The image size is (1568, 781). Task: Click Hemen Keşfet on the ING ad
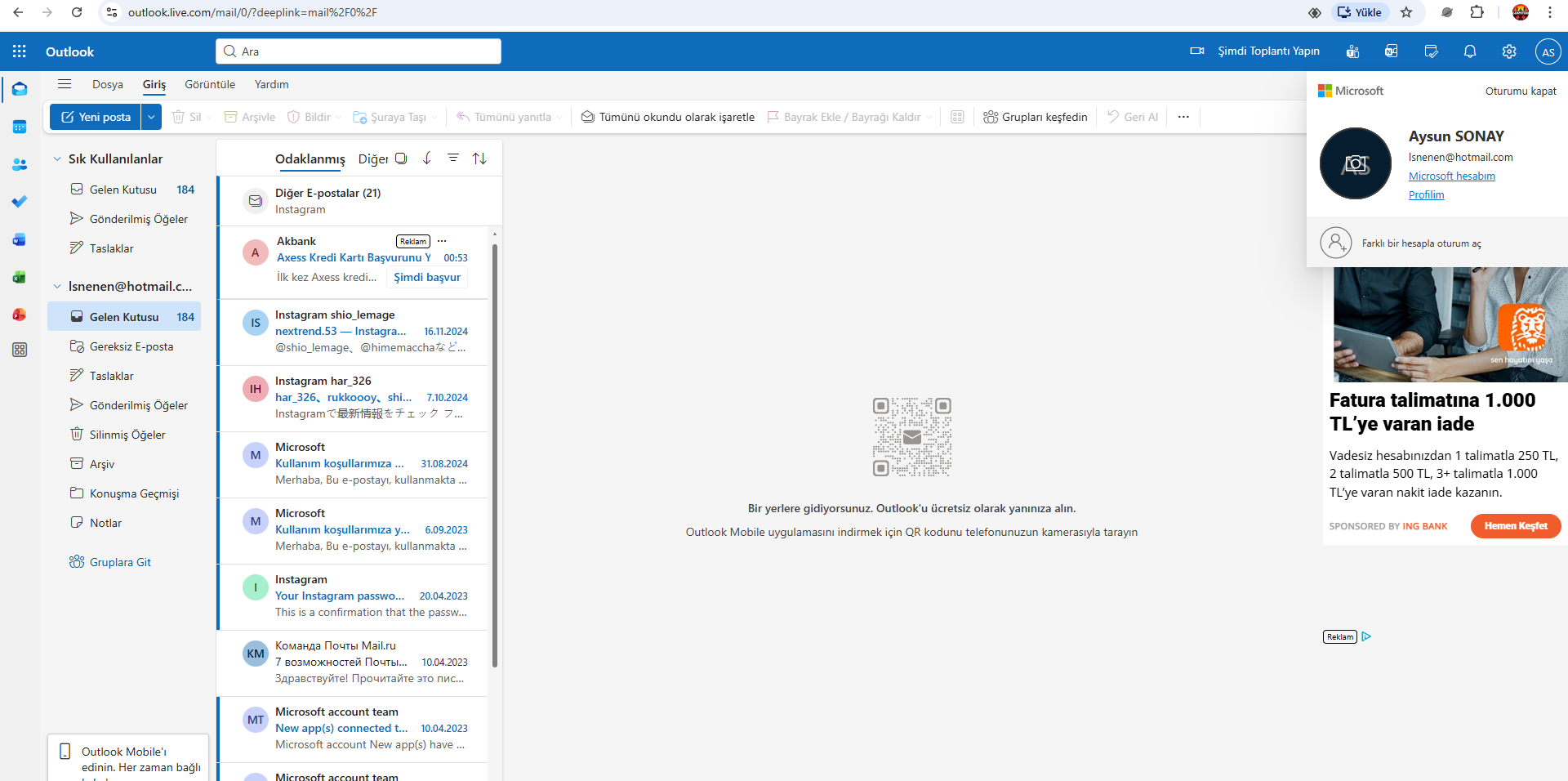pos(1516,526)
